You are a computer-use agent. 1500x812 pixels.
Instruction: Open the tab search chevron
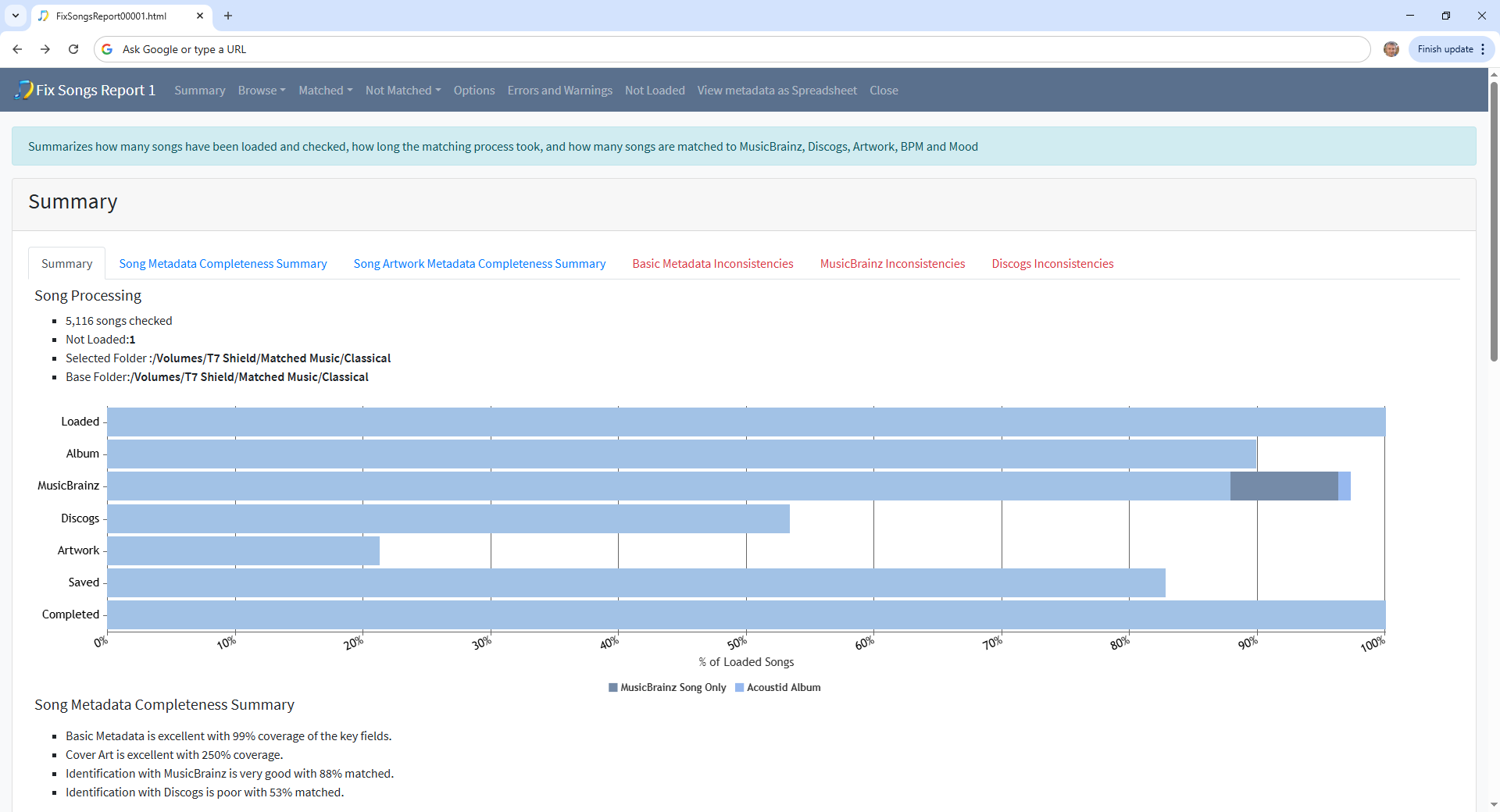click(x=16, y=16)
